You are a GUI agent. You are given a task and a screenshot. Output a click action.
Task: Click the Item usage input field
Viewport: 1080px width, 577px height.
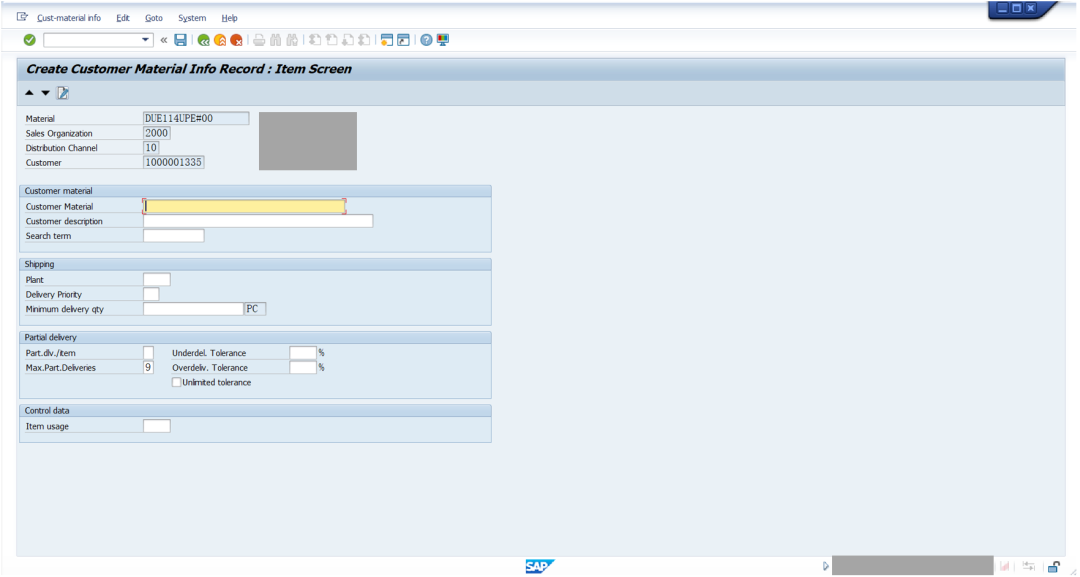point(157,426)
